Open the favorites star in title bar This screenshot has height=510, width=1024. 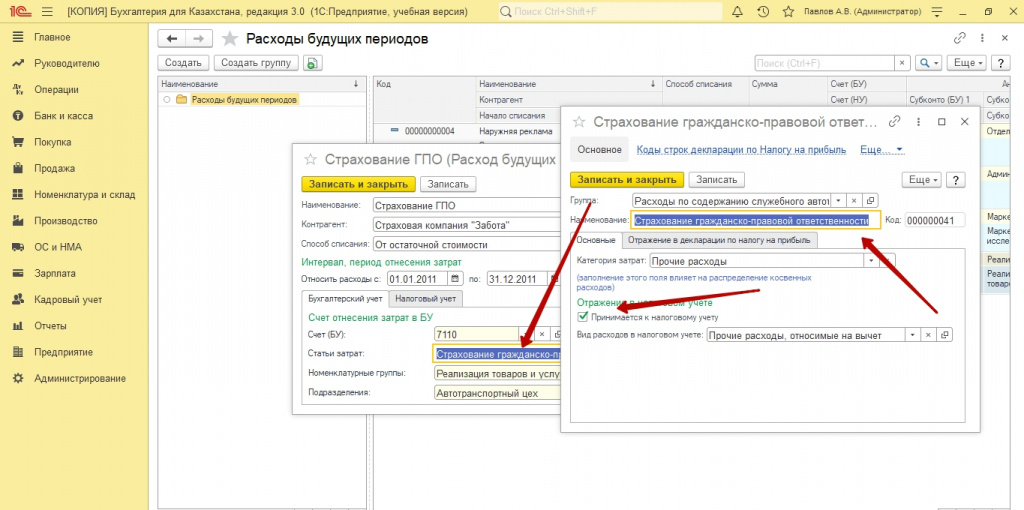[788, 12]
